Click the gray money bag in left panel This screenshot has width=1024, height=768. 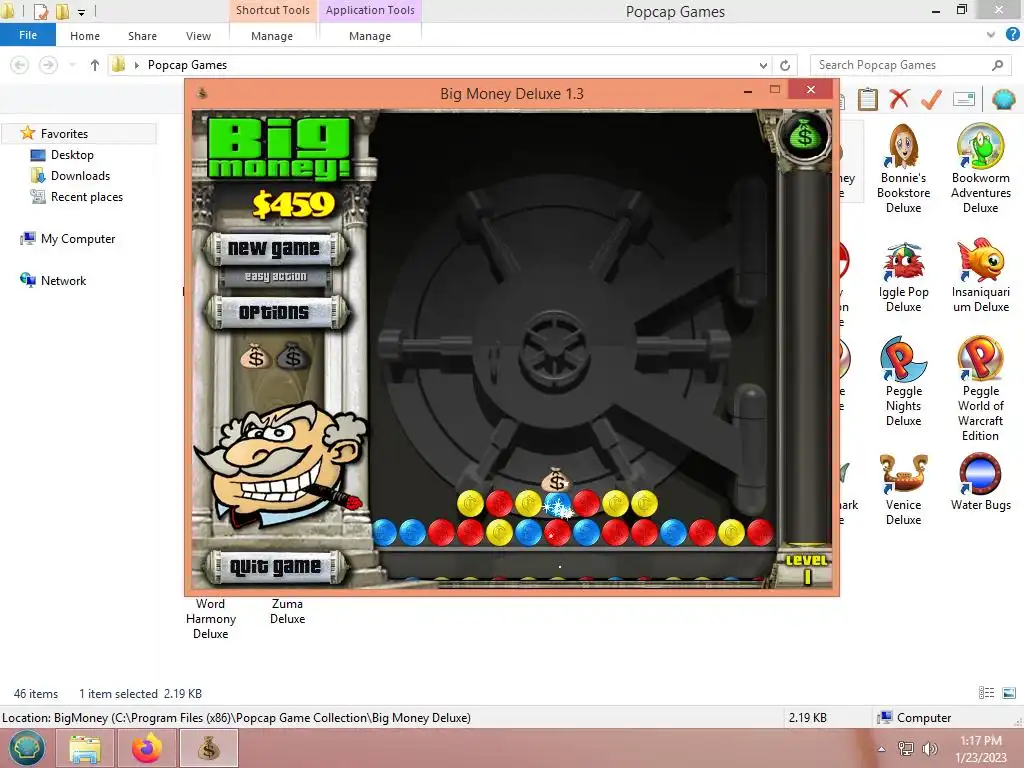point(293,357)
